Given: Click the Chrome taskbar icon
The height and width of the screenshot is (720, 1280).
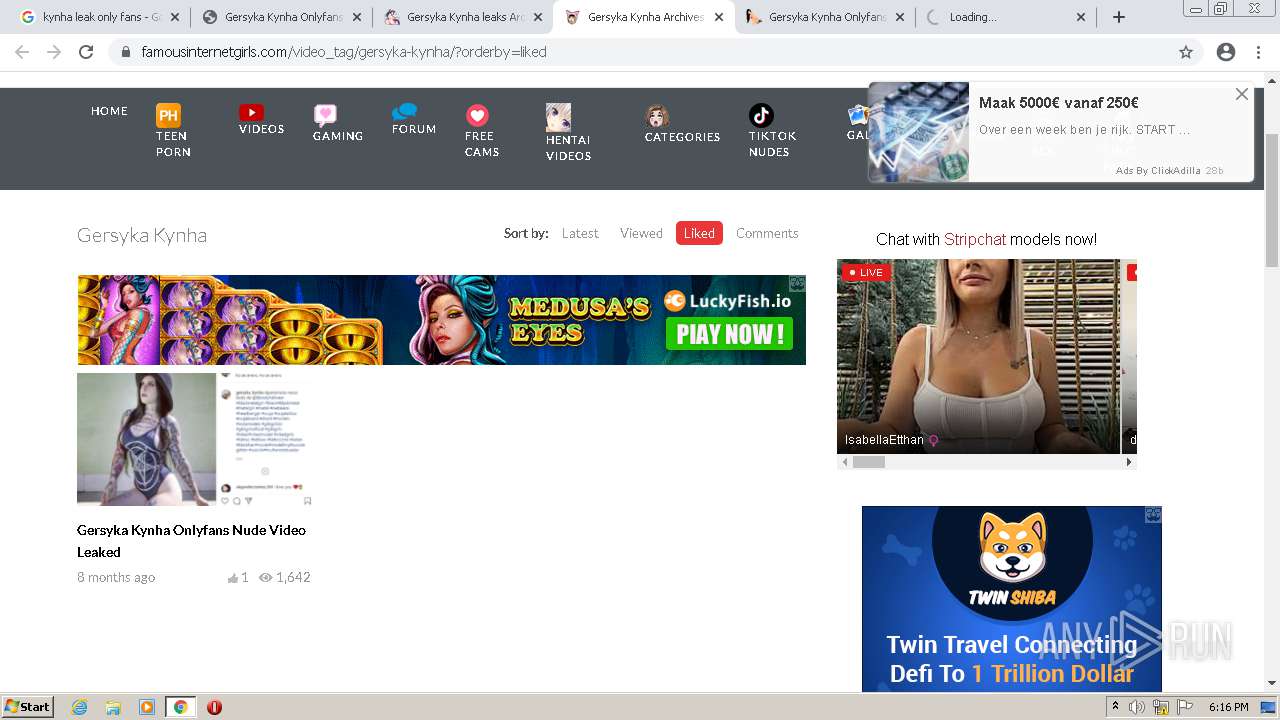Looking at the screenshot, I should click(x=180, y=707).
